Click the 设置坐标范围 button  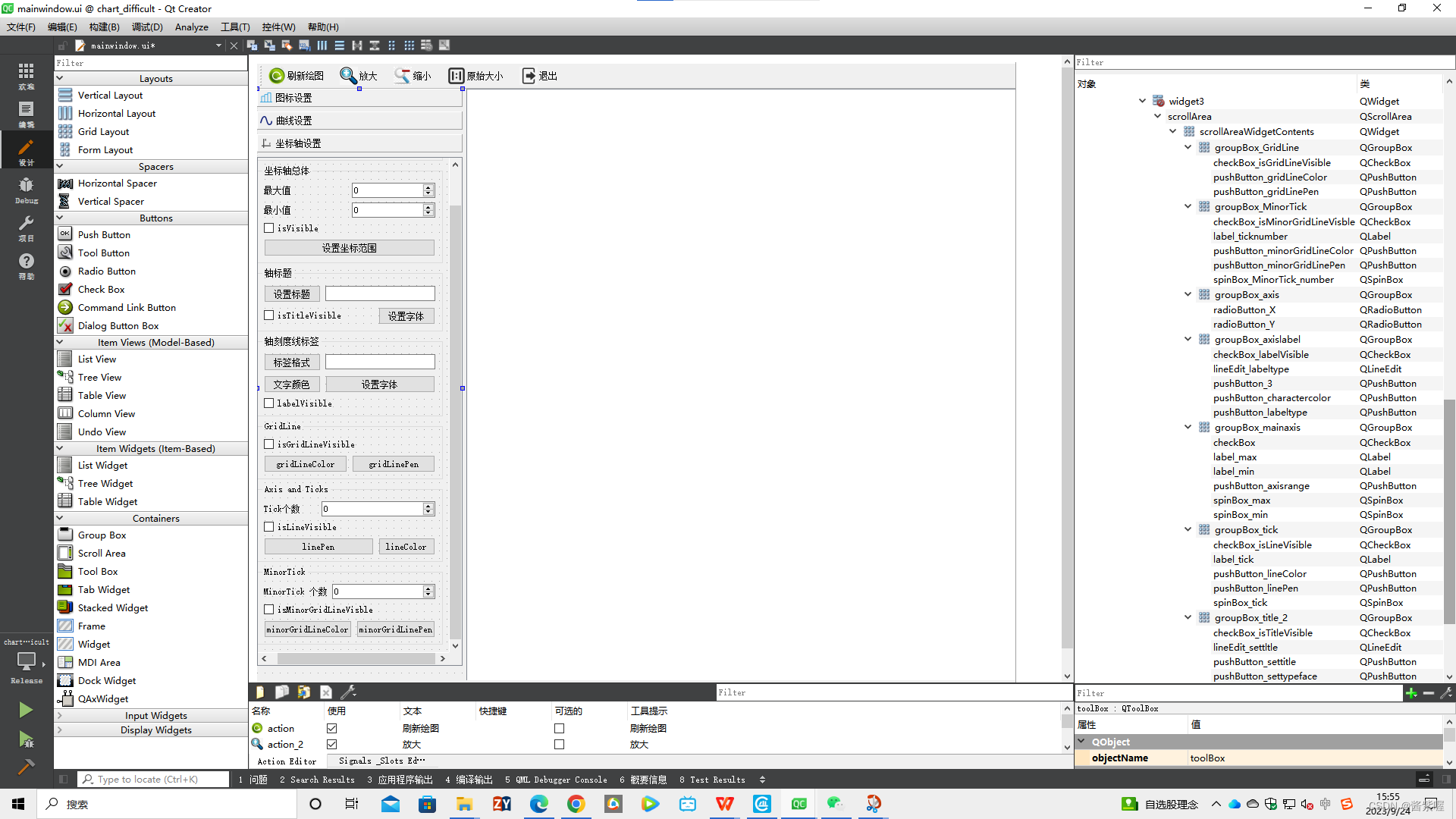(x=349, y=248)
